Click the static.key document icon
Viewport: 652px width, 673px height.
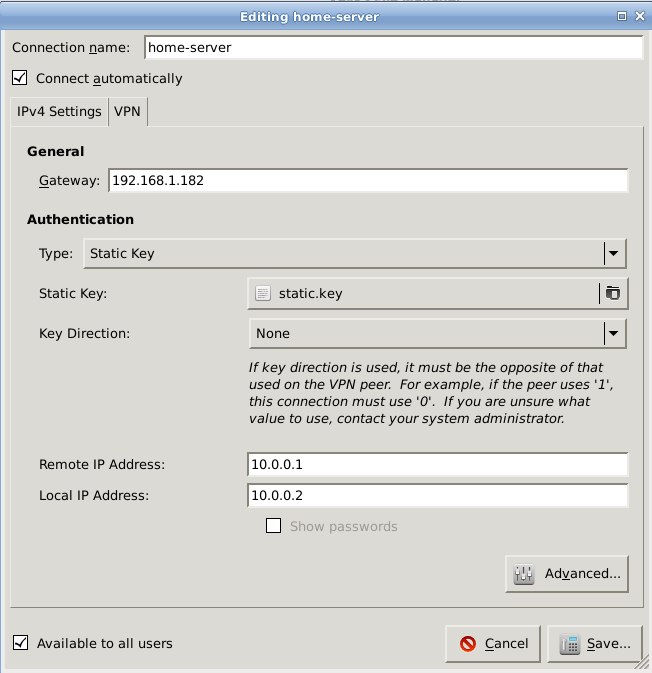tap(263, 293)
